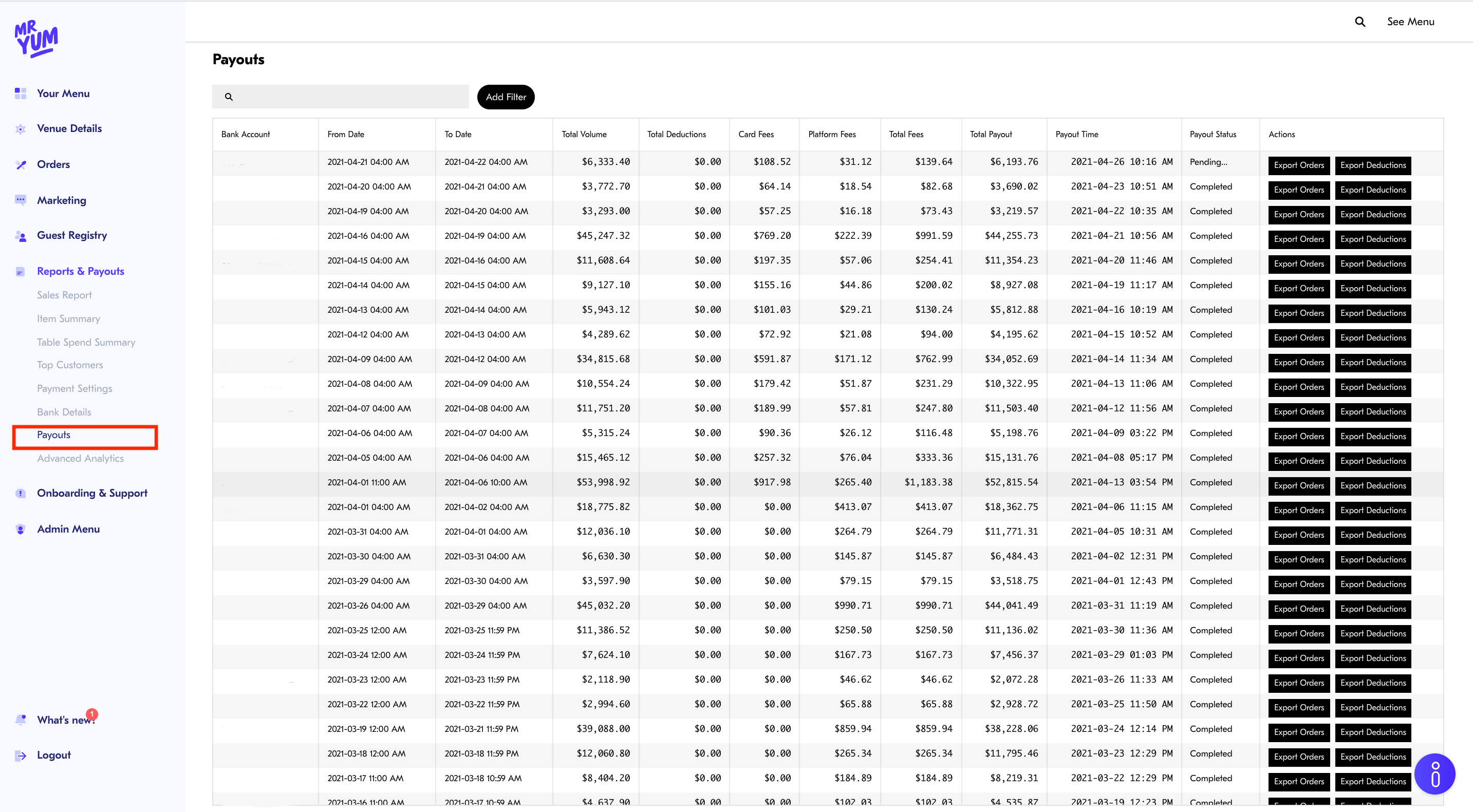Export Orders for $34,815.68 payout row
Viewport: 1473px width, 812px height.
pyautogui.click(x=1299, y=363)
